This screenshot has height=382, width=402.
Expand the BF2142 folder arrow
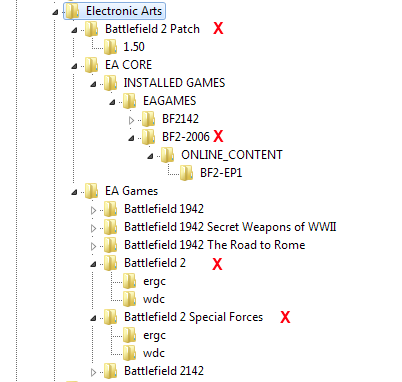pos(131,120)
